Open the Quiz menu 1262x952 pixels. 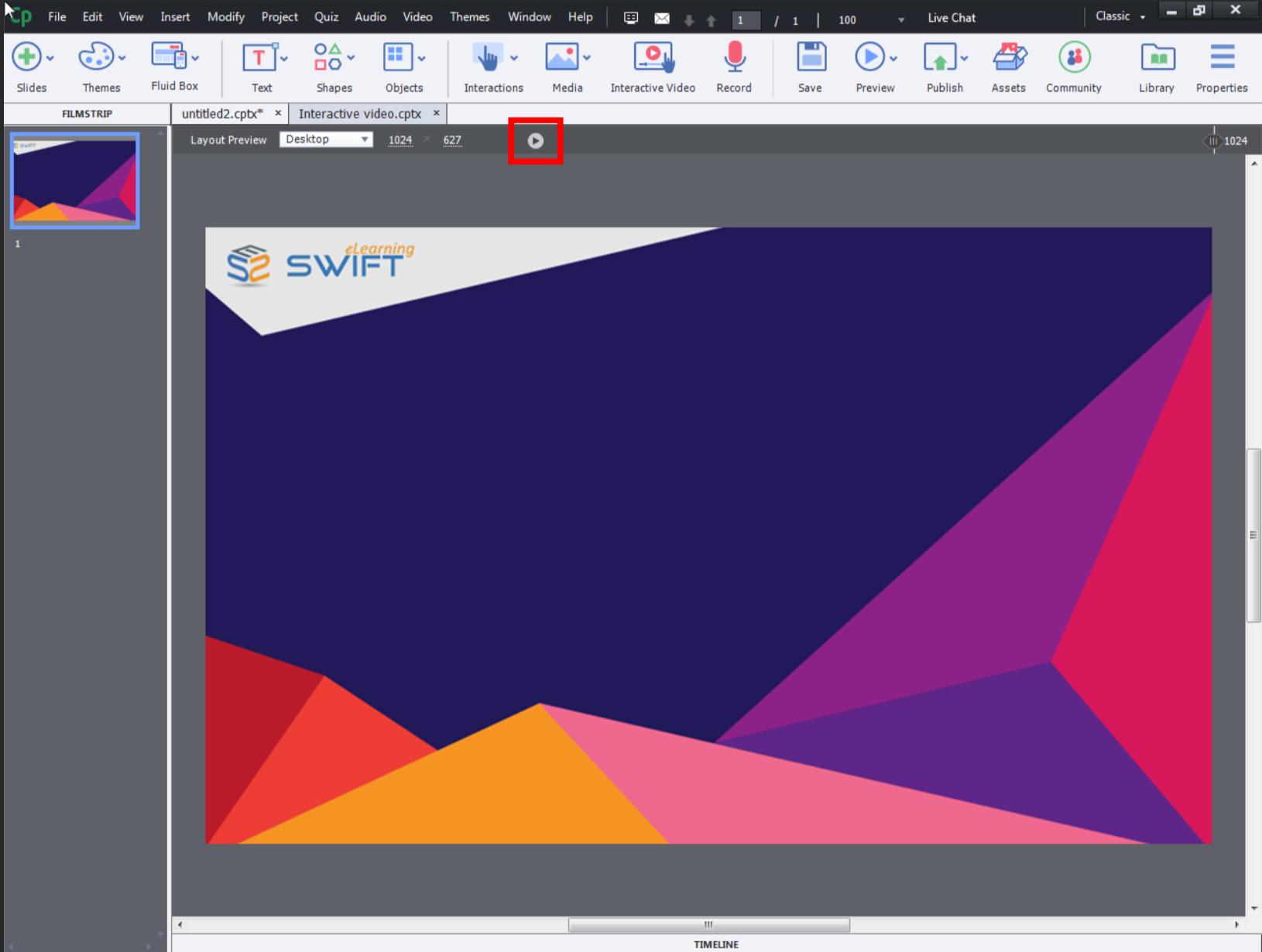pyautogui.click(x=326, y=17)
